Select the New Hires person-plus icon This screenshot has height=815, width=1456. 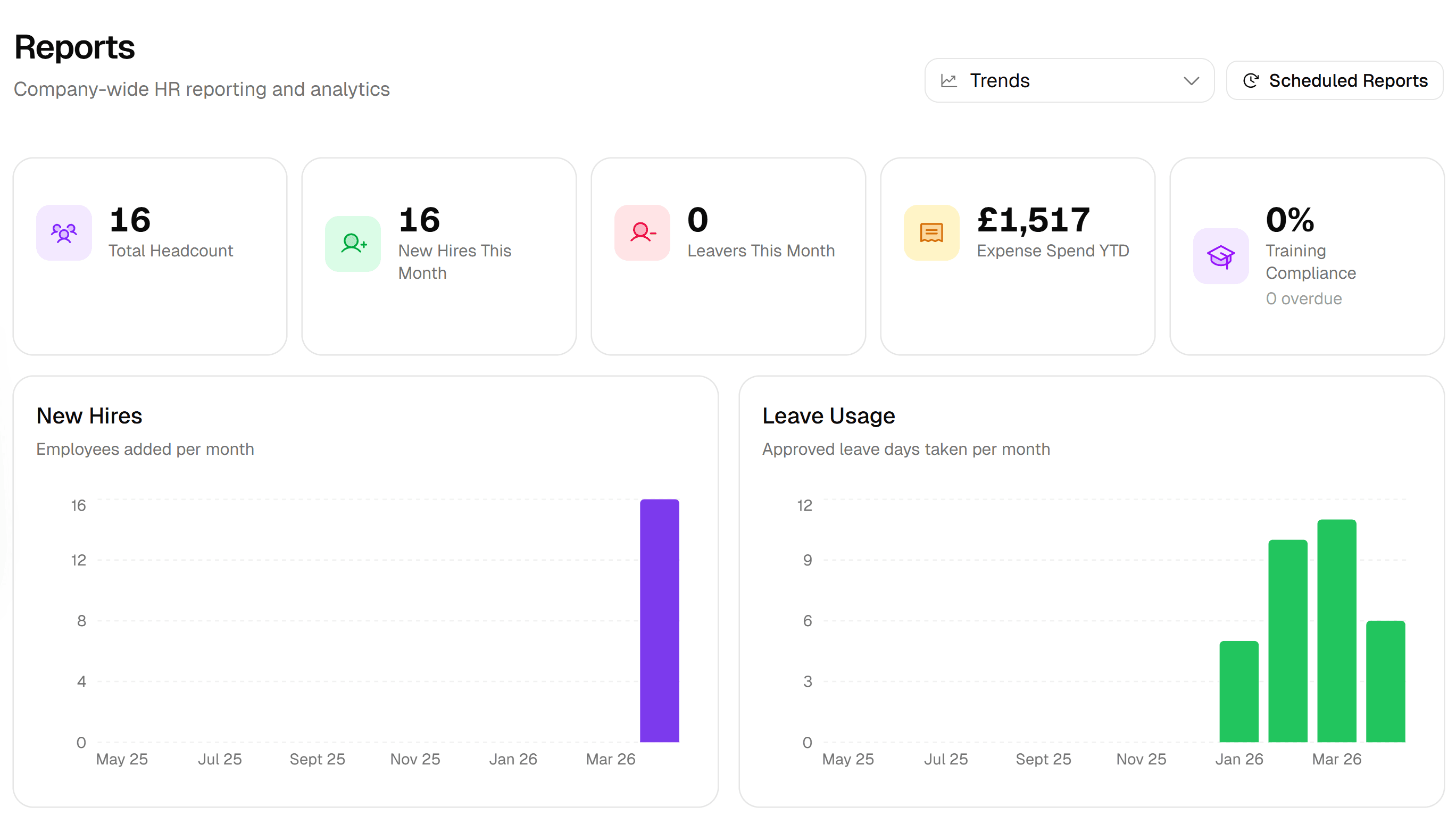tap(353, 244)
